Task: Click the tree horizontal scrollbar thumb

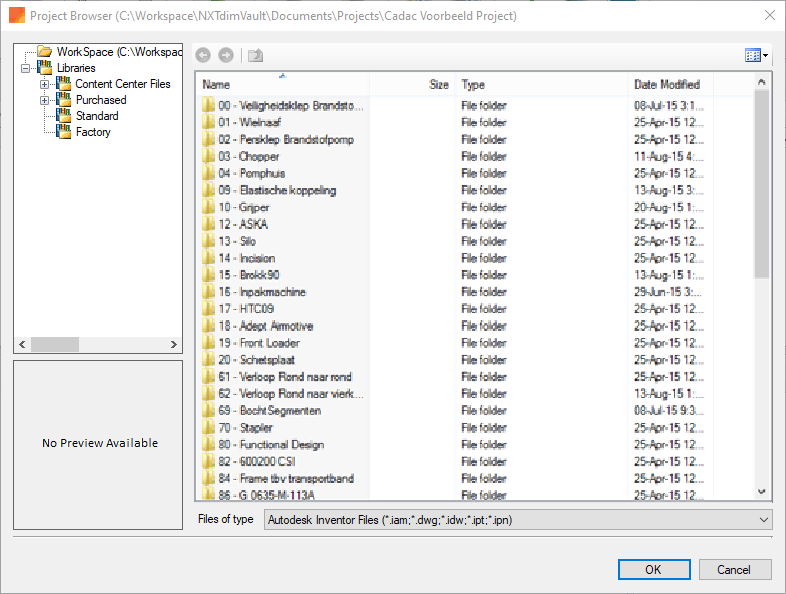Action: click(55, 344)
